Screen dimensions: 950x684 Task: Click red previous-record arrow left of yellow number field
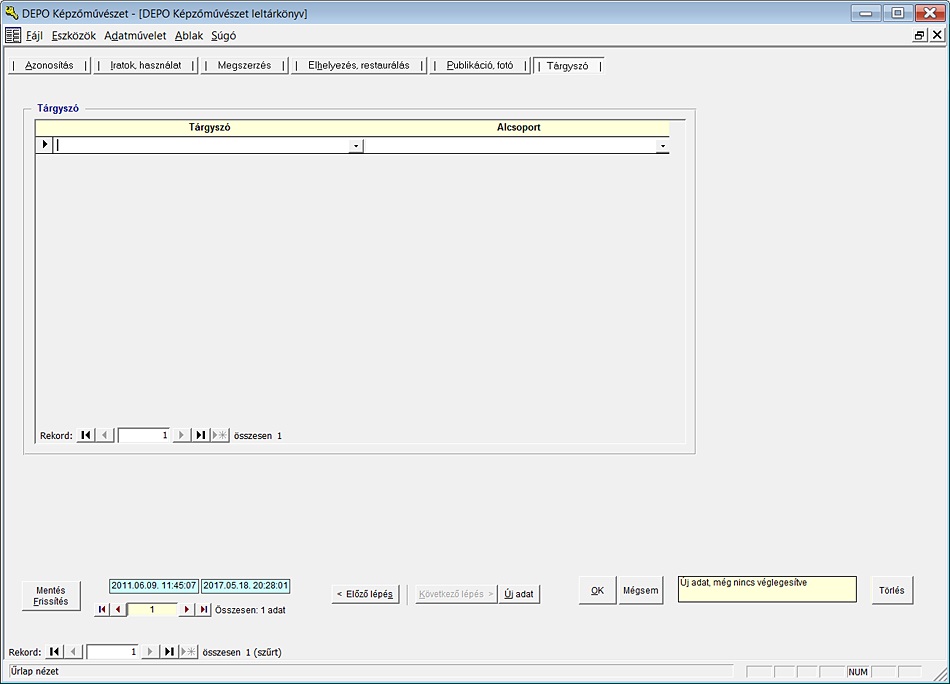[x=118, y=609]
